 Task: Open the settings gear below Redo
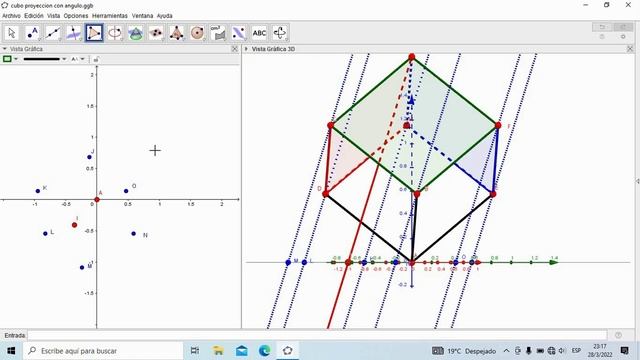pyautogui.click(x=623, y=37)
